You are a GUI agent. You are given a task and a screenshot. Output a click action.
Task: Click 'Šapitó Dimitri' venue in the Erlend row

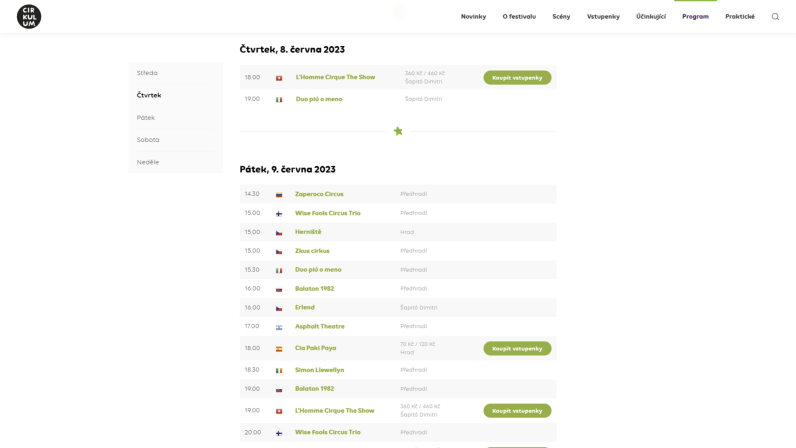tap(418, 308)
